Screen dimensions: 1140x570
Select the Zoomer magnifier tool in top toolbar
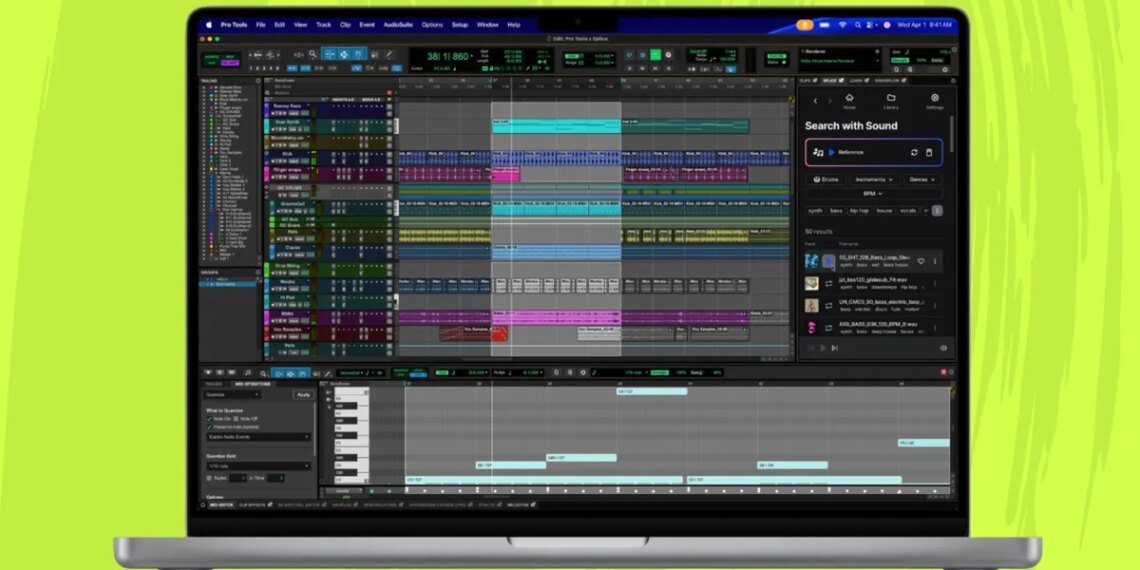click(x=313, y=54)
